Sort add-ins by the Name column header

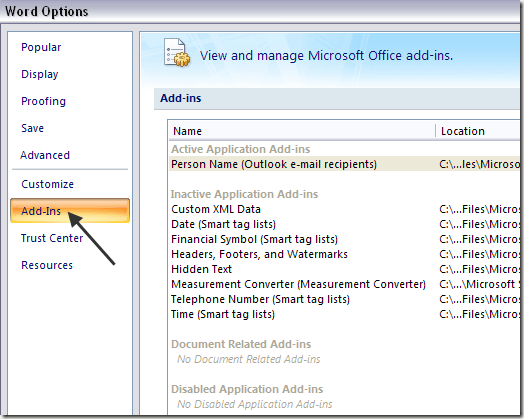tap(302, 131)
